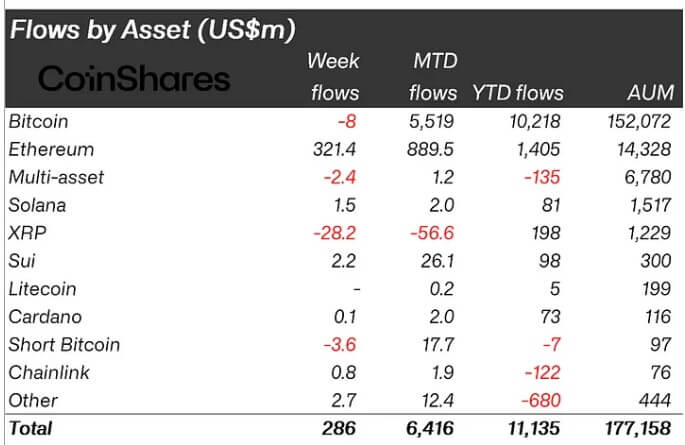Click the Ethereum row label
The image size is (685, 445).
[x=51, y=149]
